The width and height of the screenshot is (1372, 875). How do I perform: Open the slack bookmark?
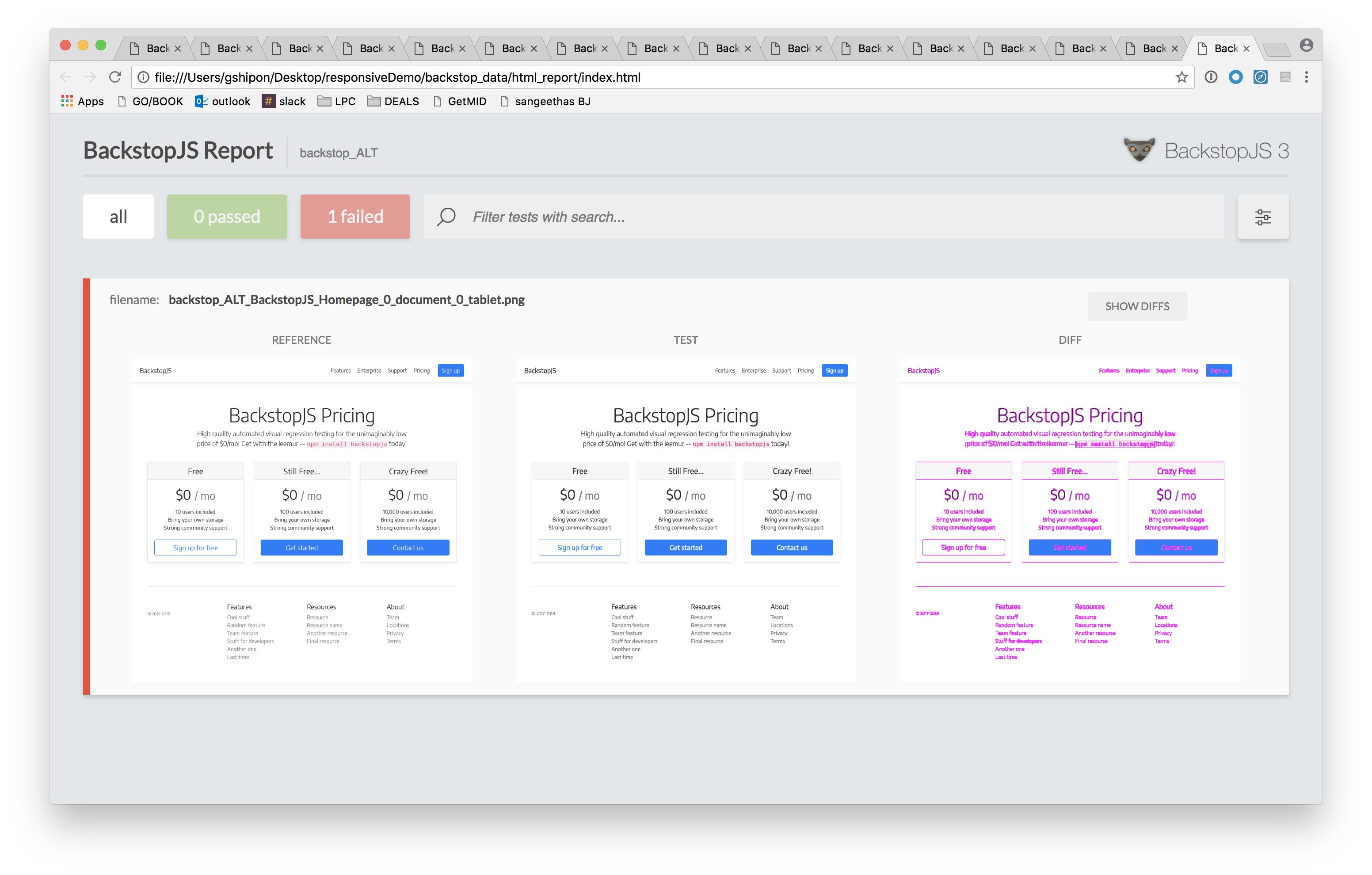pyautogui.click(x=284, y=101)
